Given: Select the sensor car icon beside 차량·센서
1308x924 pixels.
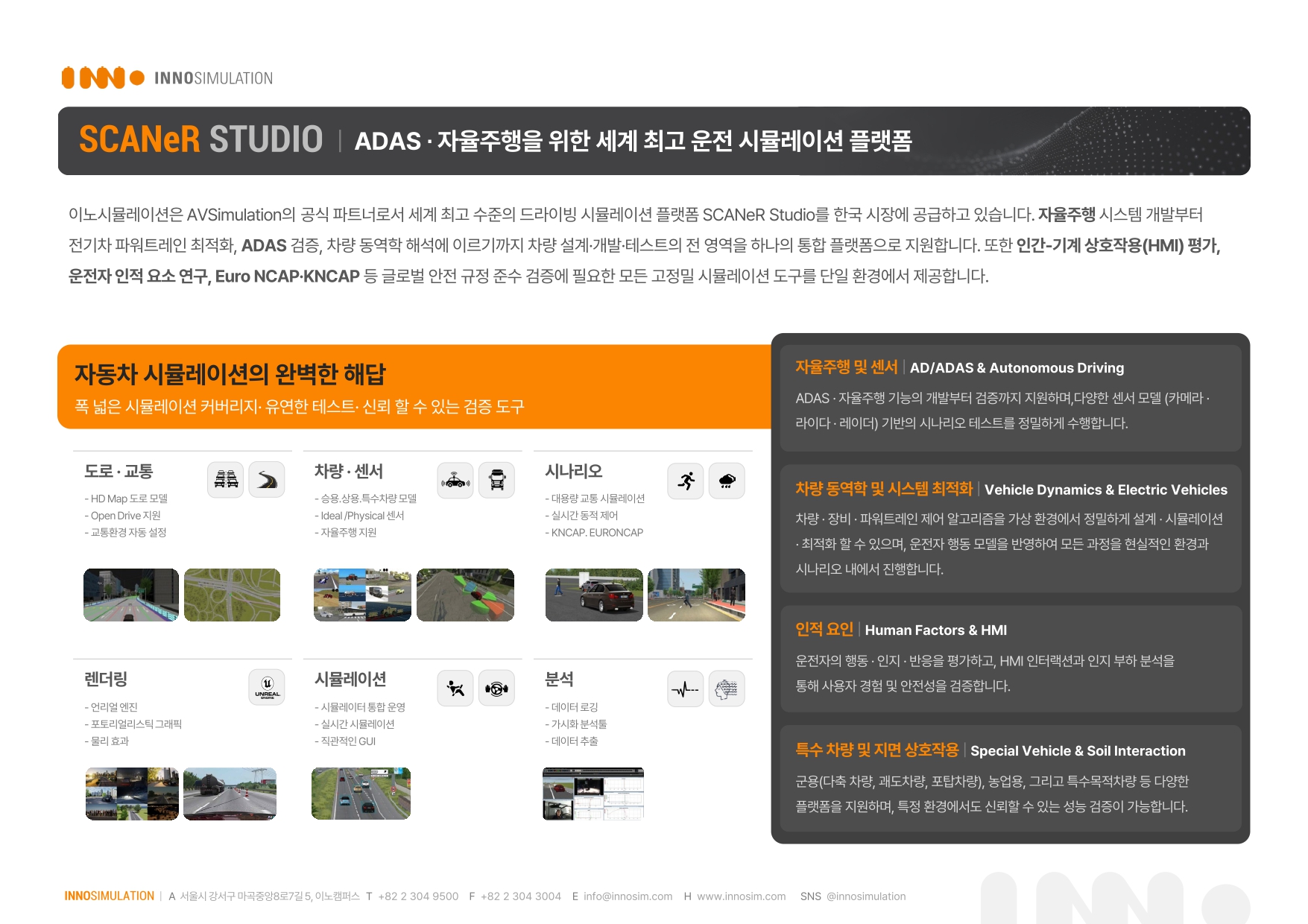Looking at the screenshot, I should [x=455, y=480].
